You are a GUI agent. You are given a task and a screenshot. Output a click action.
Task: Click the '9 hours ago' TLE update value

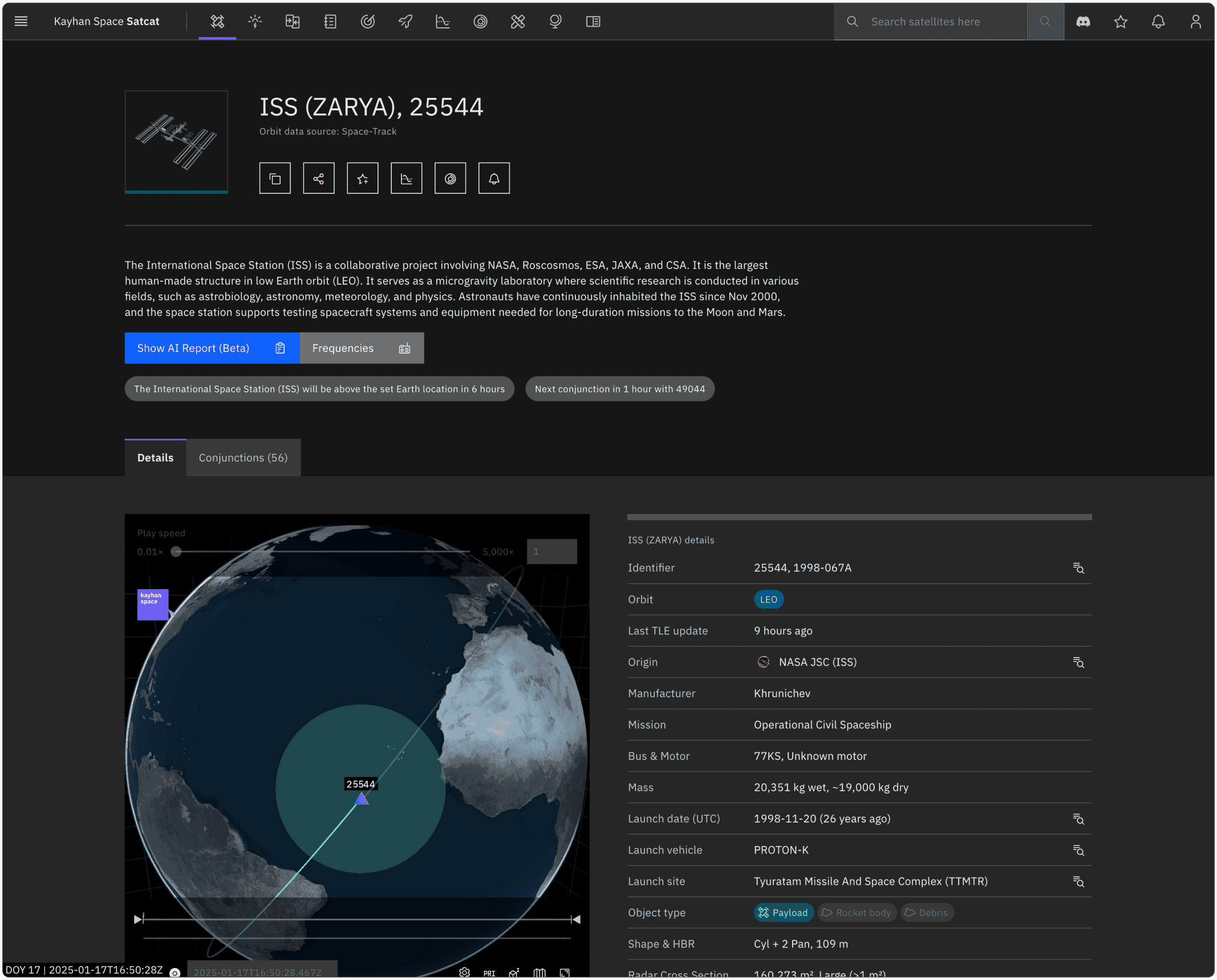point(783,631)
